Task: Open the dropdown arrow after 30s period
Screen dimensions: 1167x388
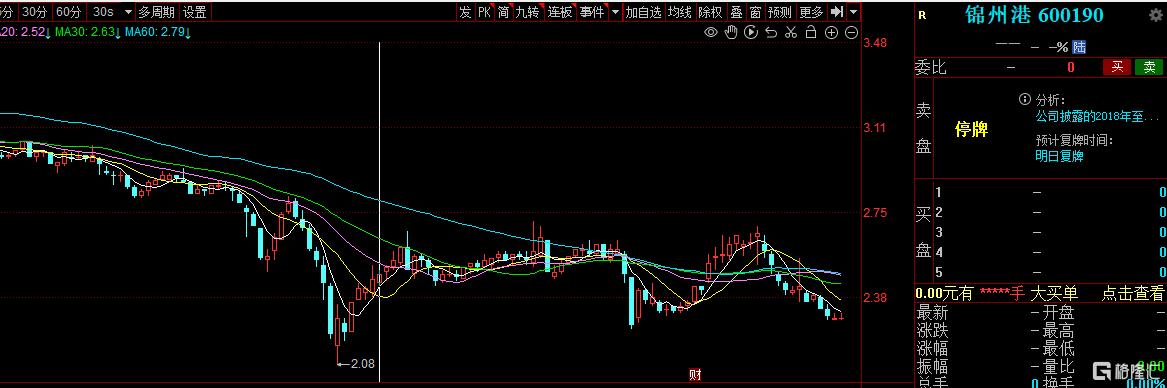Action: [x=128, y=12]
